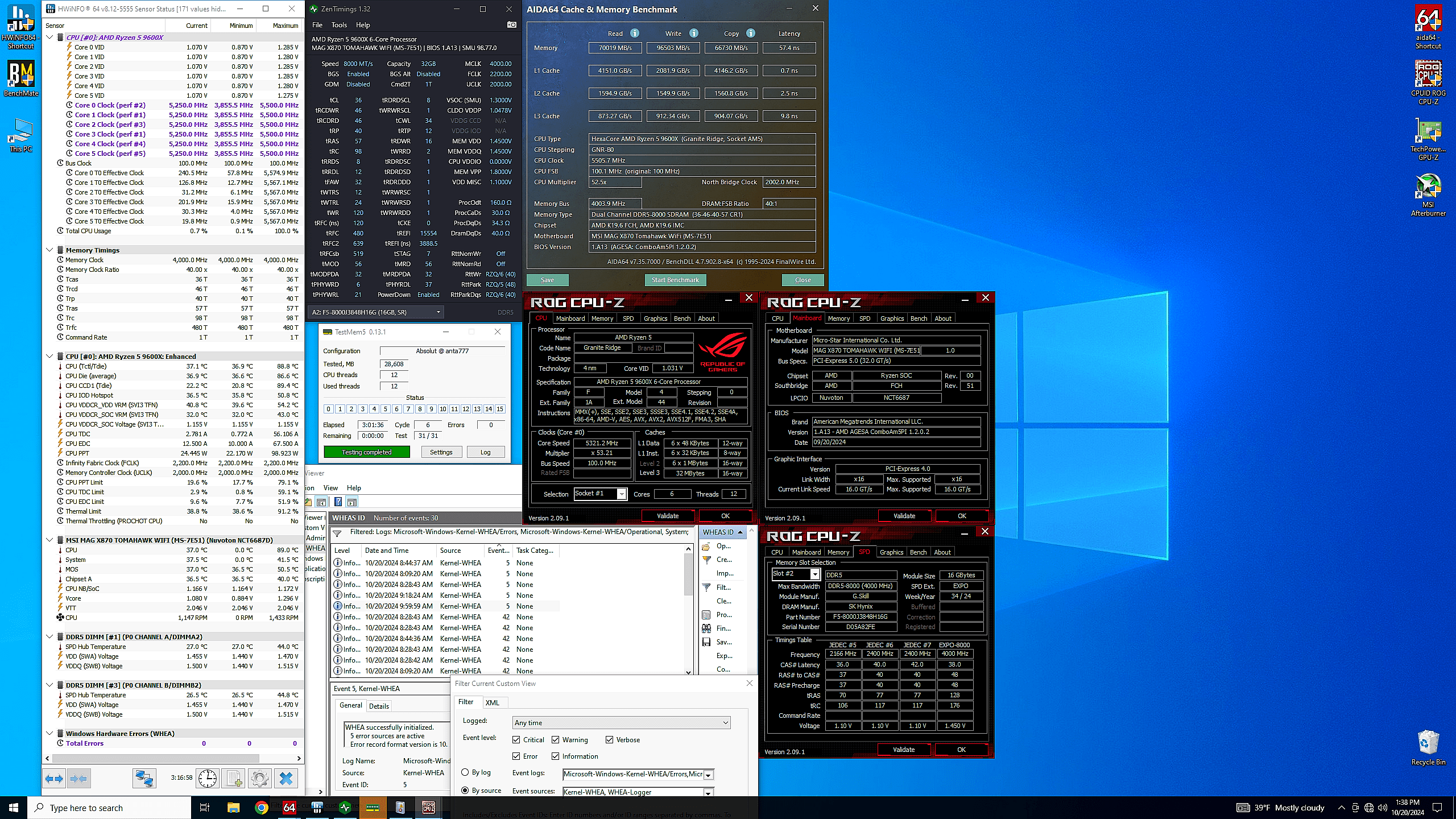Open Event Viewer View menu
Viewport: 1456px width, 819px height.
[330, 488]
